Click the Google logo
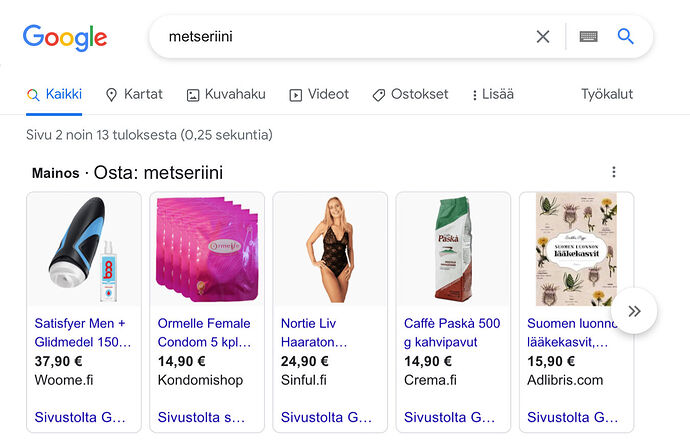The height and width of the screenshot is (445, 690). coord(65,37)
